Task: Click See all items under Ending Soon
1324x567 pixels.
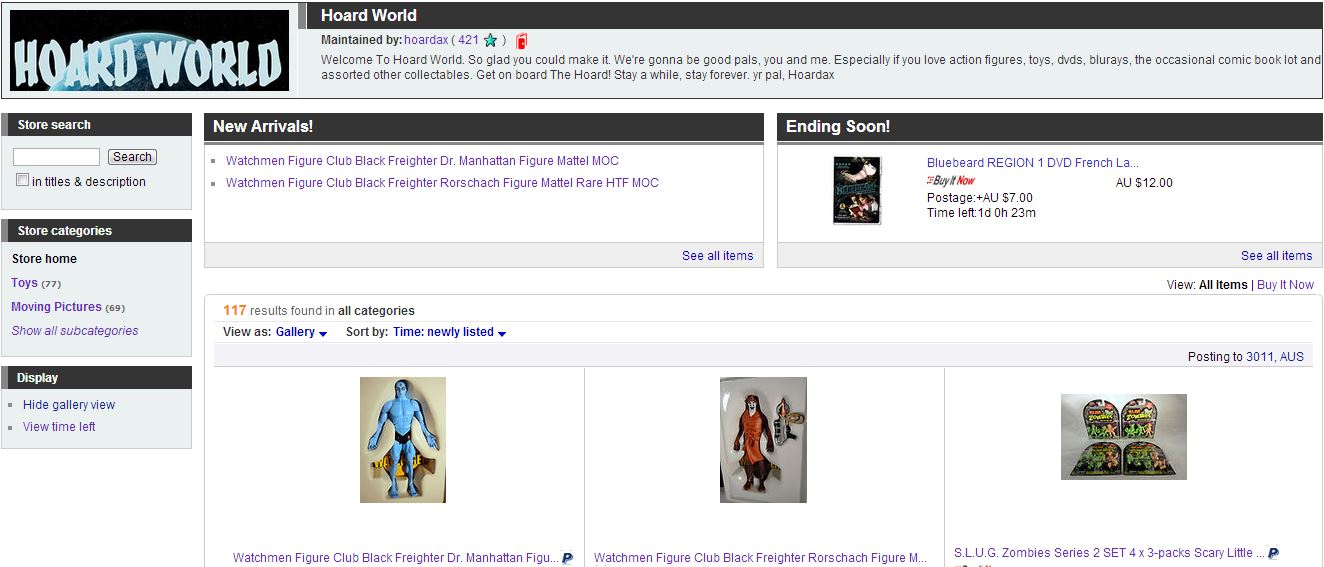Action: [x=1276, y=256]
